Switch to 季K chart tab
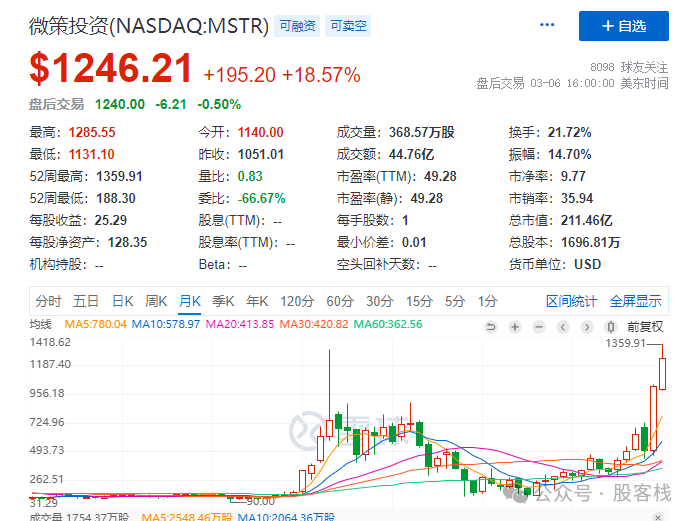The height and width of the screenshot is (521, 694). [224, 301]
